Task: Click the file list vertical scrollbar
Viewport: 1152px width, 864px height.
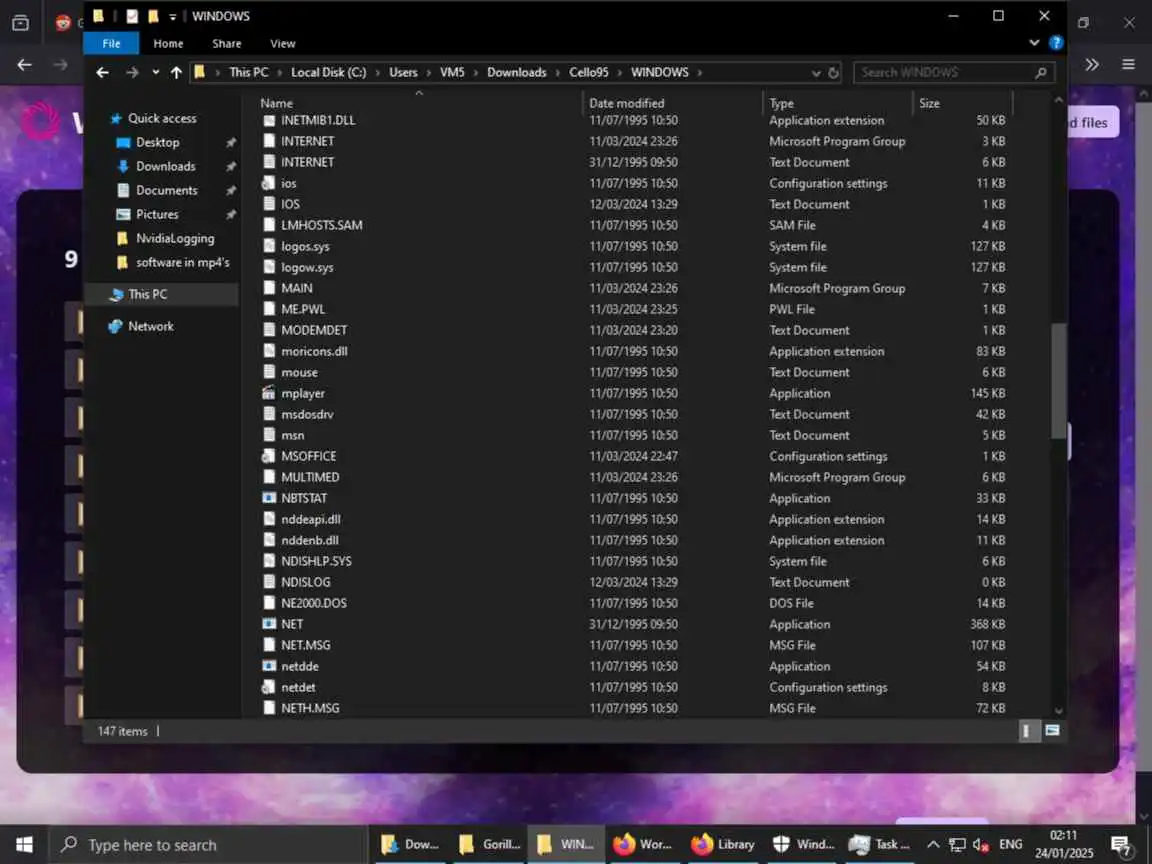Action: coord(1059,381)
